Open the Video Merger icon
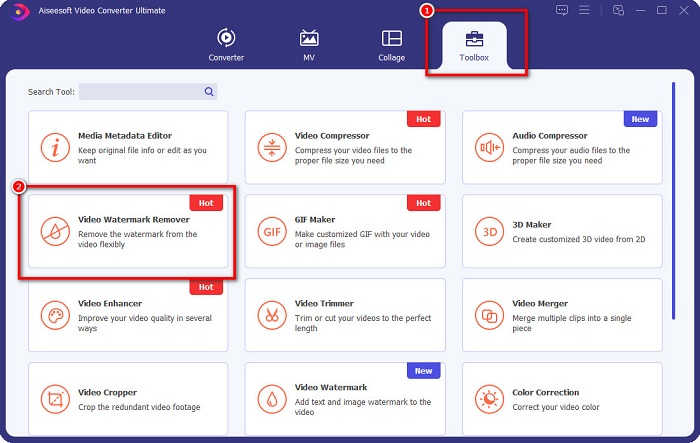The height and width of the screenshot is (443, 700). pos(489,315)
